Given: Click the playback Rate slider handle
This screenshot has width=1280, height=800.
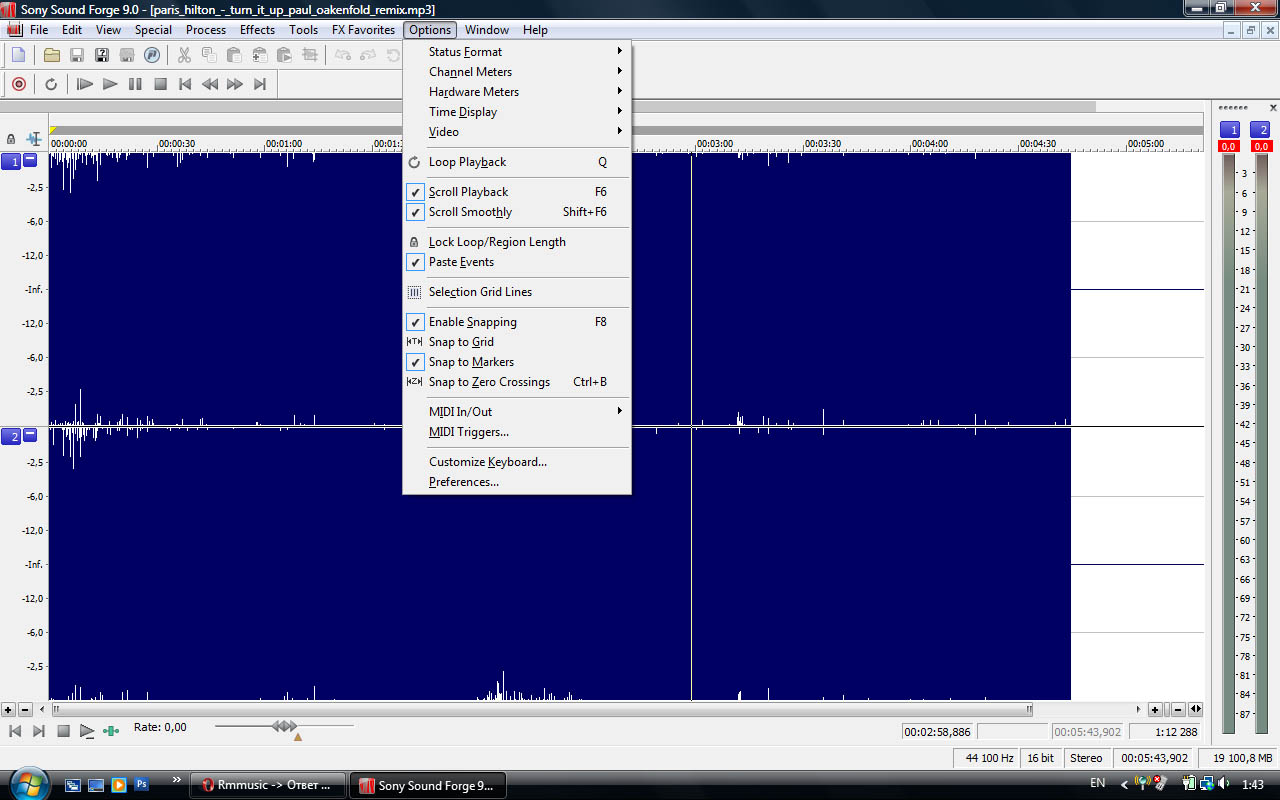Looking at the screenshot, I should 285,726.
